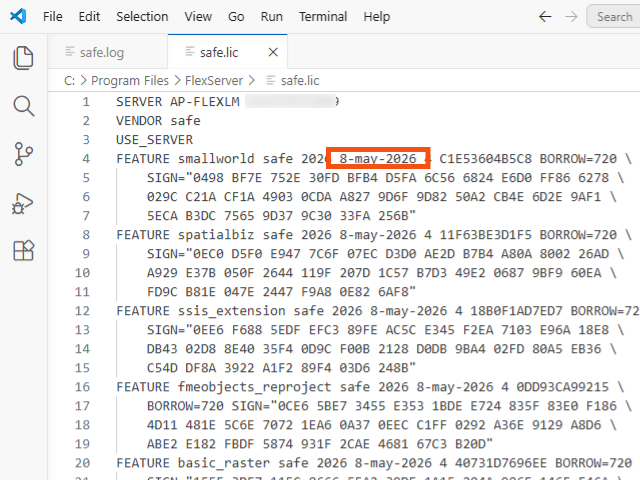640x480 pixels.
Task: Open the Run and Debug view
Action: coord(22,203)
